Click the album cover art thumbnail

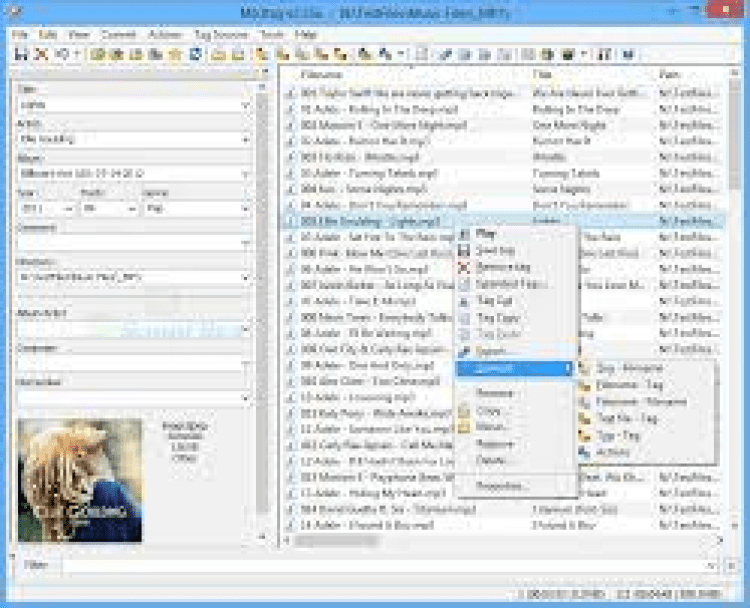tap(80, 481)
